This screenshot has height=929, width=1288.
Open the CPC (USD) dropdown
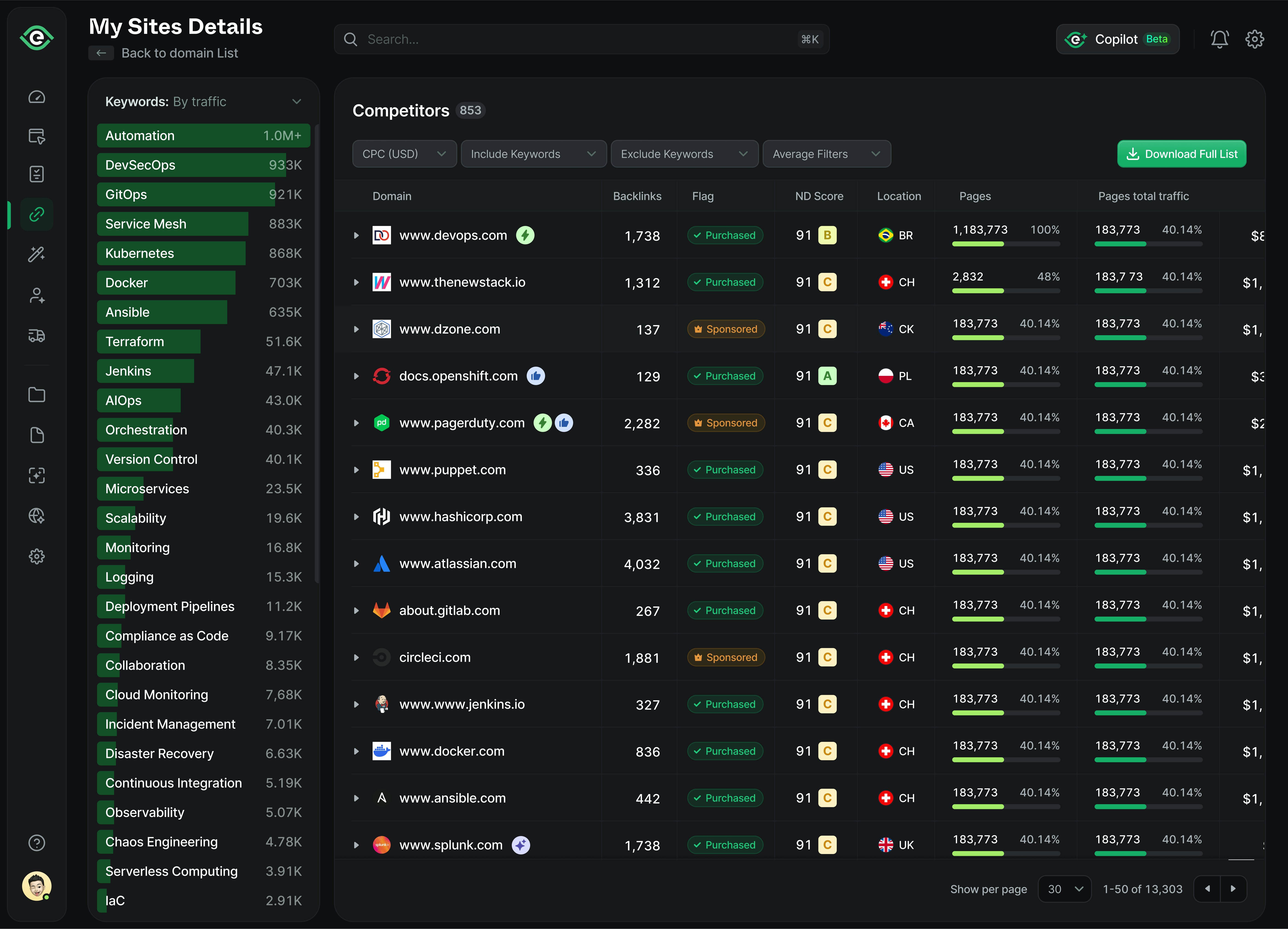tap(404, 154)
